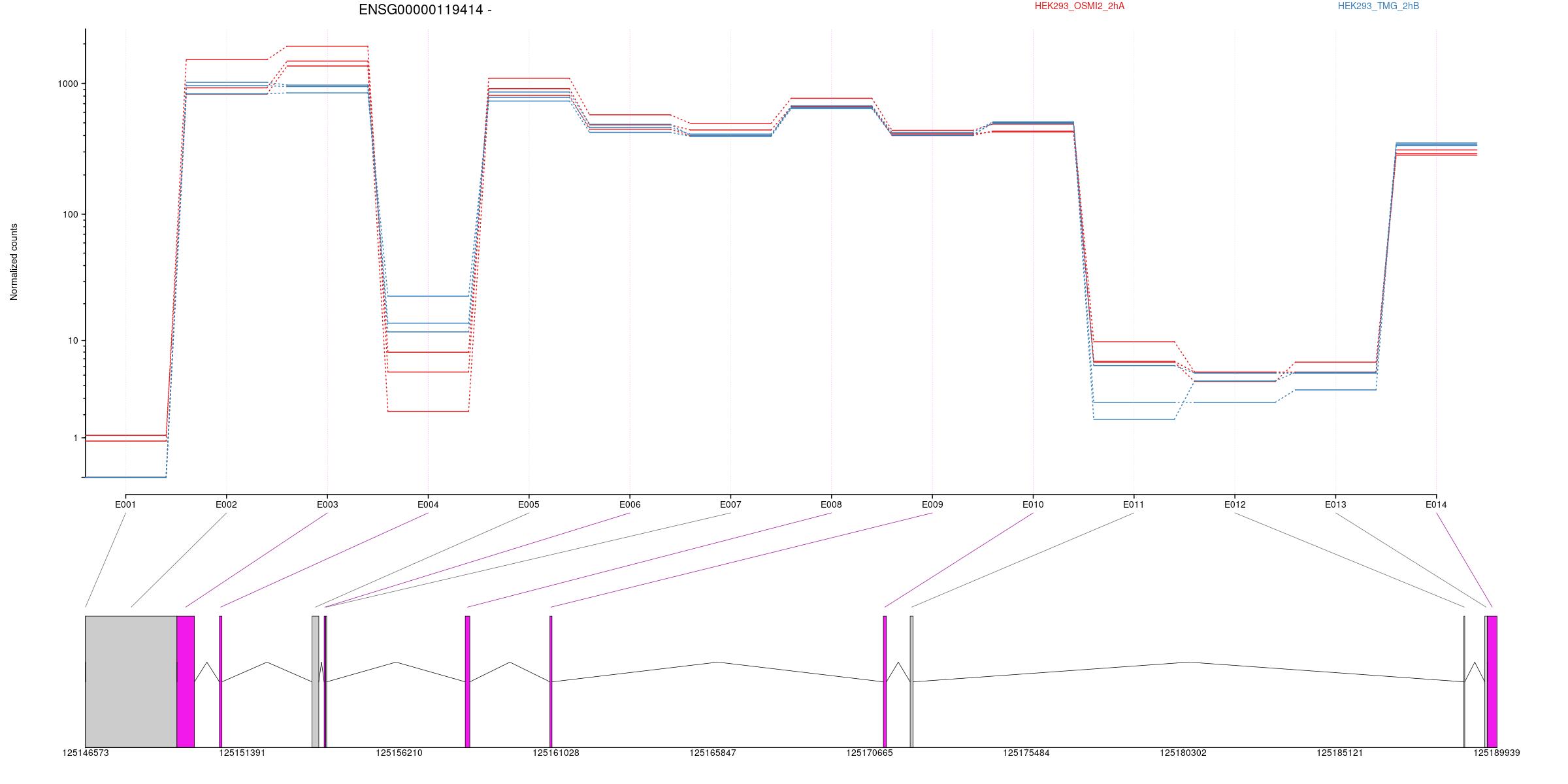Select the E011 exon label
This screenshot has width=1568, height=784.
pos(1134,504)
